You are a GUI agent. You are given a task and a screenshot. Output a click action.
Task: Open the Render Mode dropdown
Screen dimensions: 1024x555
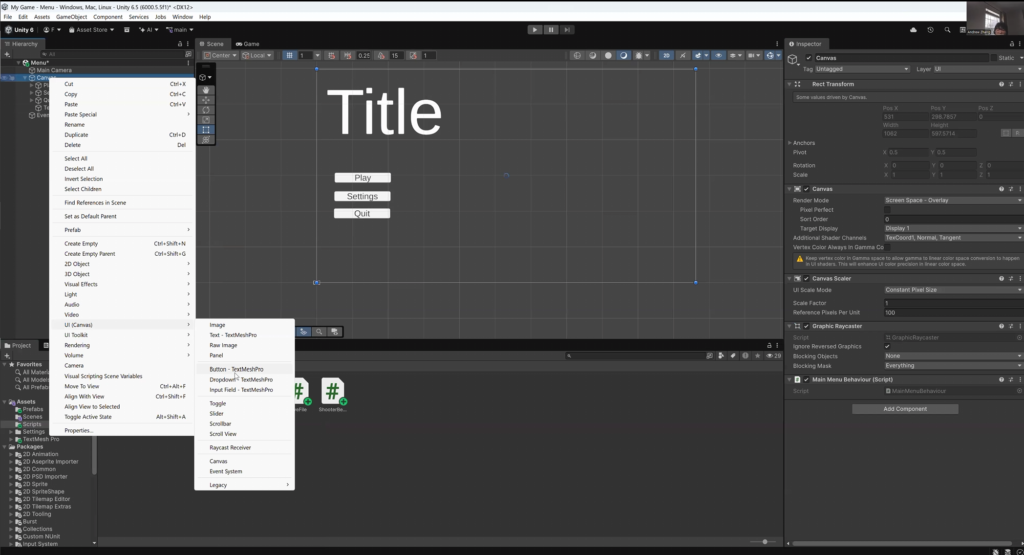coord(953,200)
